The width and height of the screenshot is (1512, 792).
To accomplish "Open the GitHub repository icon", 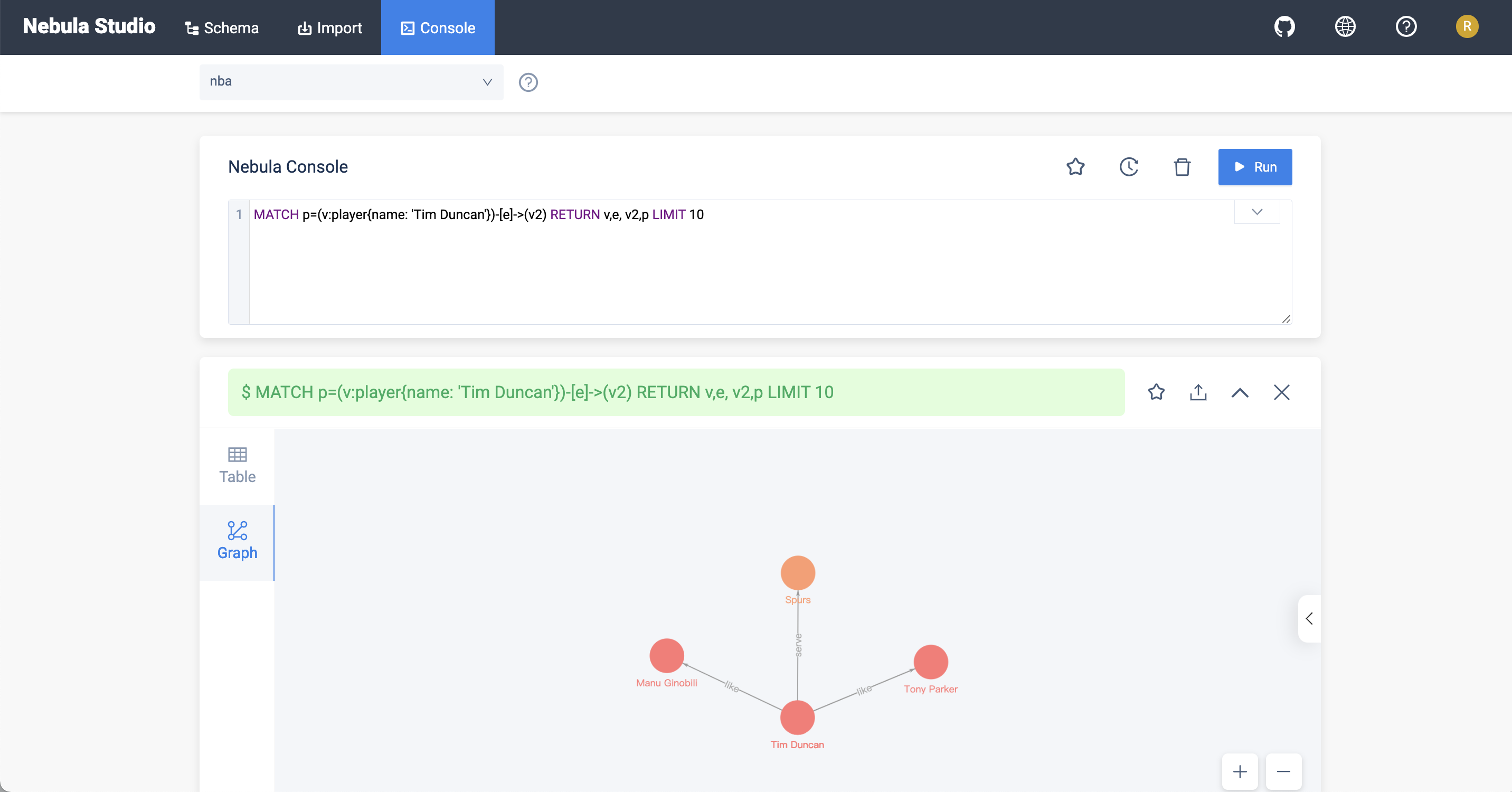I will coord(1284,27).
